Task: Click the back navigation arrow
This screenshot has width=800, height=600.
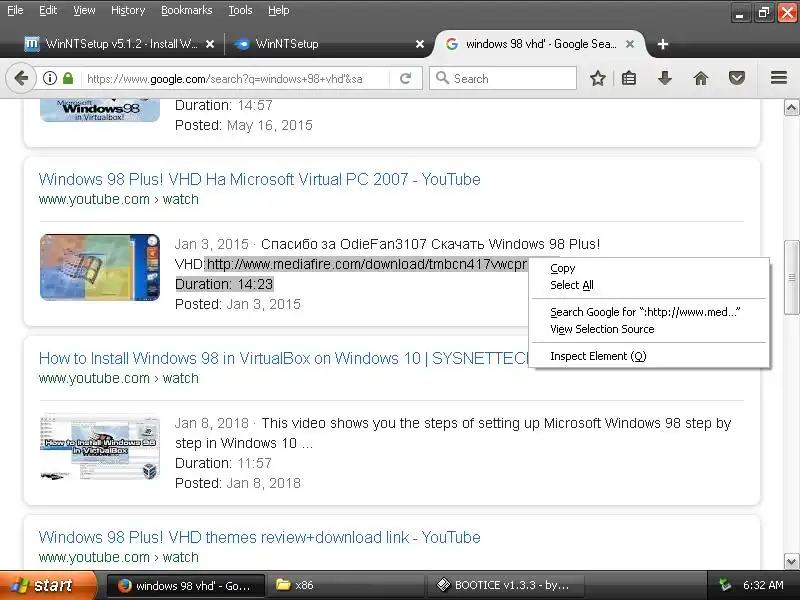Action: tap(21, 79)
